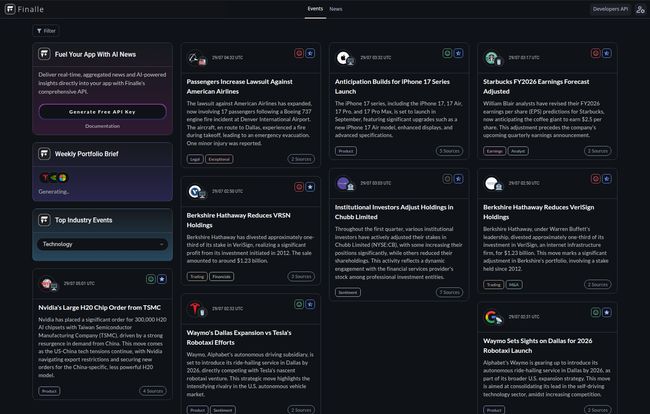
Task: Select the Financials tag on VRSN card
Action: [221, 276]
